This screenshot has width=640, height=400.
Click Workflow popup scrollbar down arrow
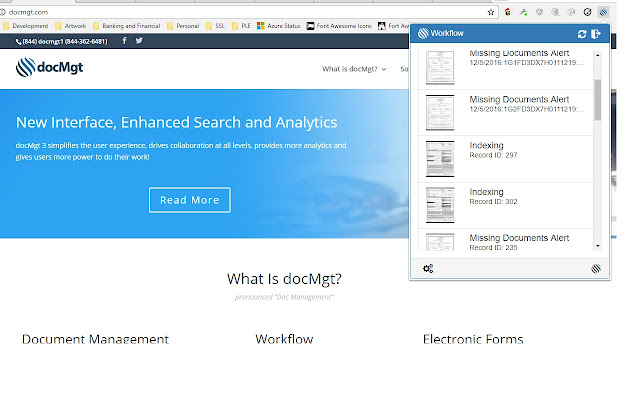(598, 246)
